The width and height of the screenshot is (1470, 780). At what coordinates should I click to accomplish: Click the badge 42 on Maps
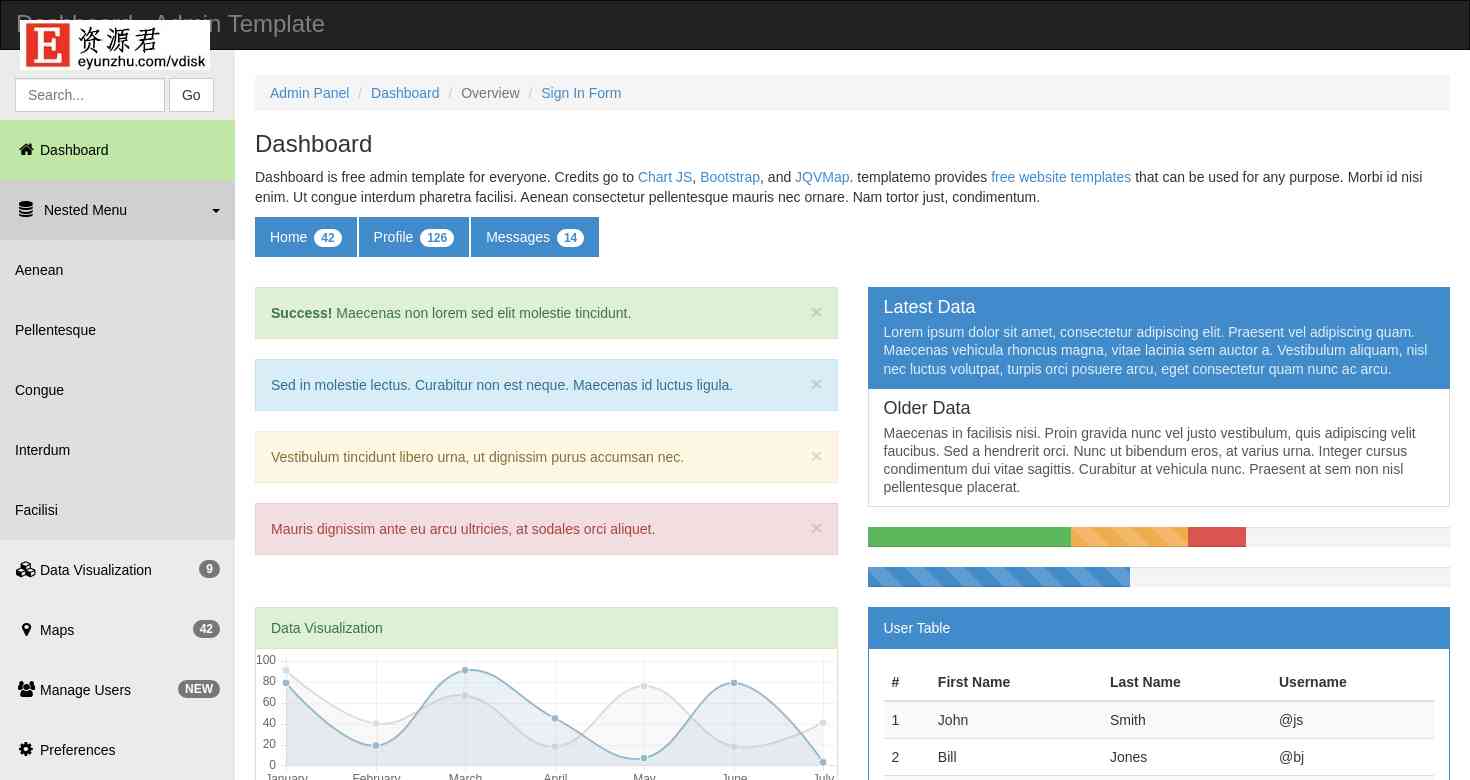click(206, 629)
